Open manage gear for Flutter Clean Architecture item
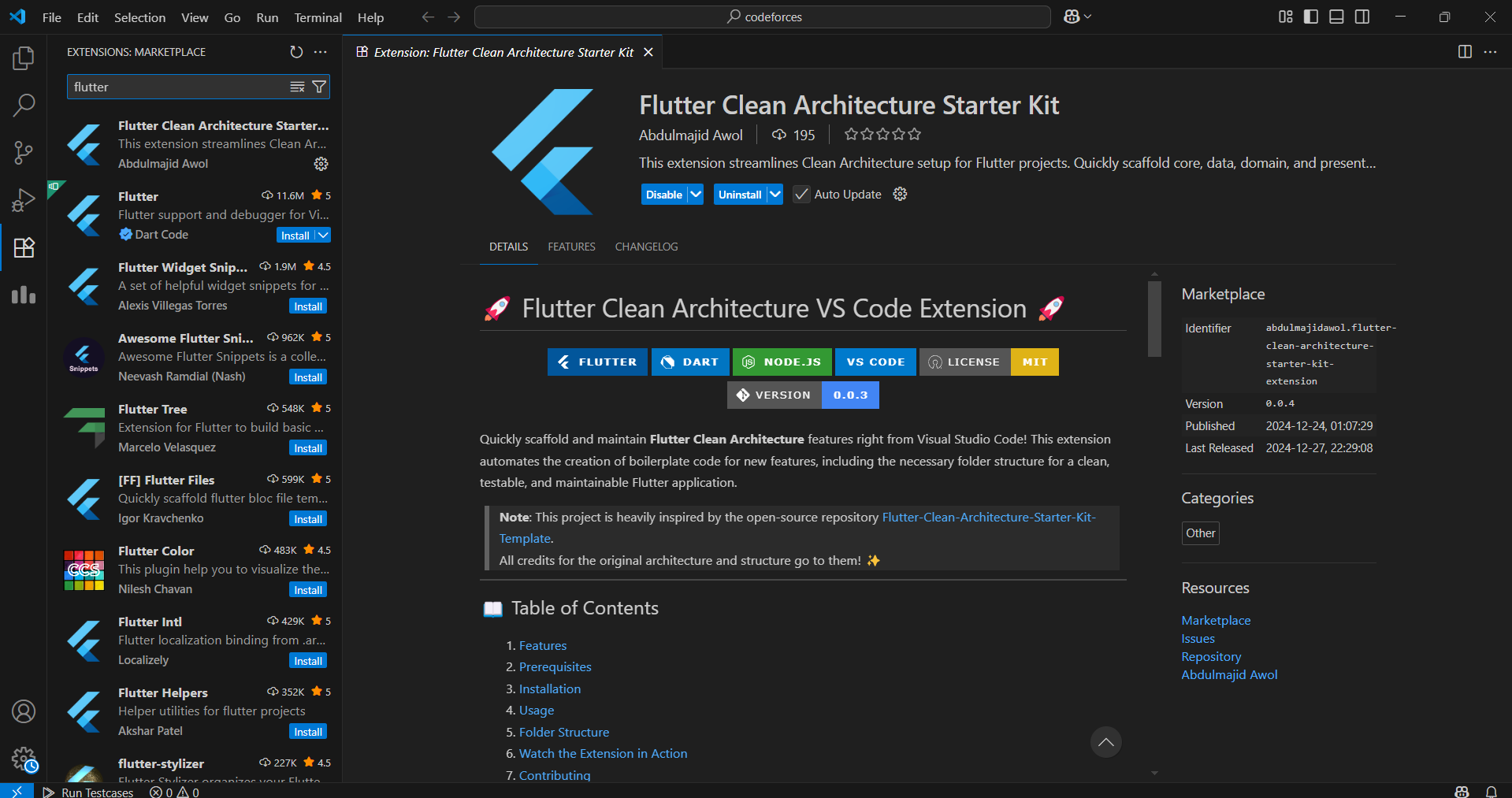1512x798 pixels. (x=321, y=164)
